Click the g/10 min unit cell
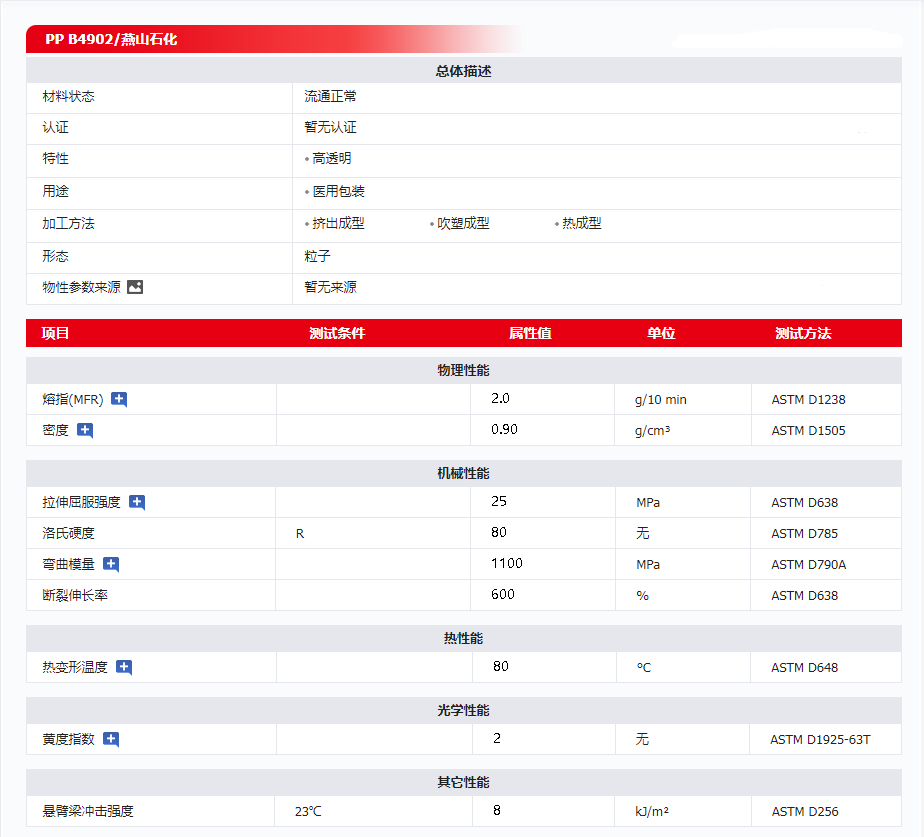Viewport: 924px width, 837px height. (661, 400)
